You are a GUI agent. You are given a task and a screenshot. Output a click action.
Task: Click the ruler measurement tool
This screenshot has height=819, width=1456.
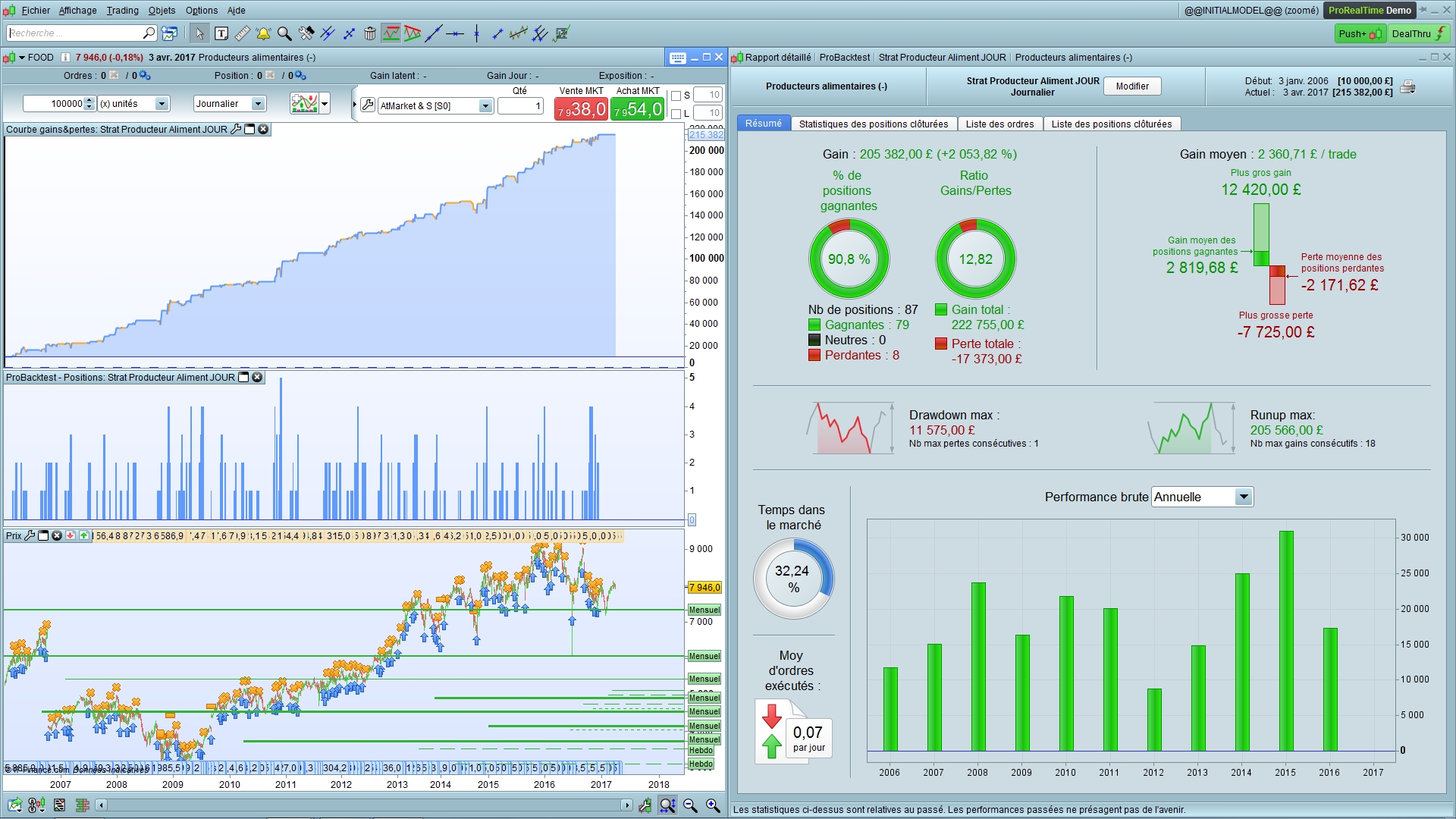click(243, 33)
